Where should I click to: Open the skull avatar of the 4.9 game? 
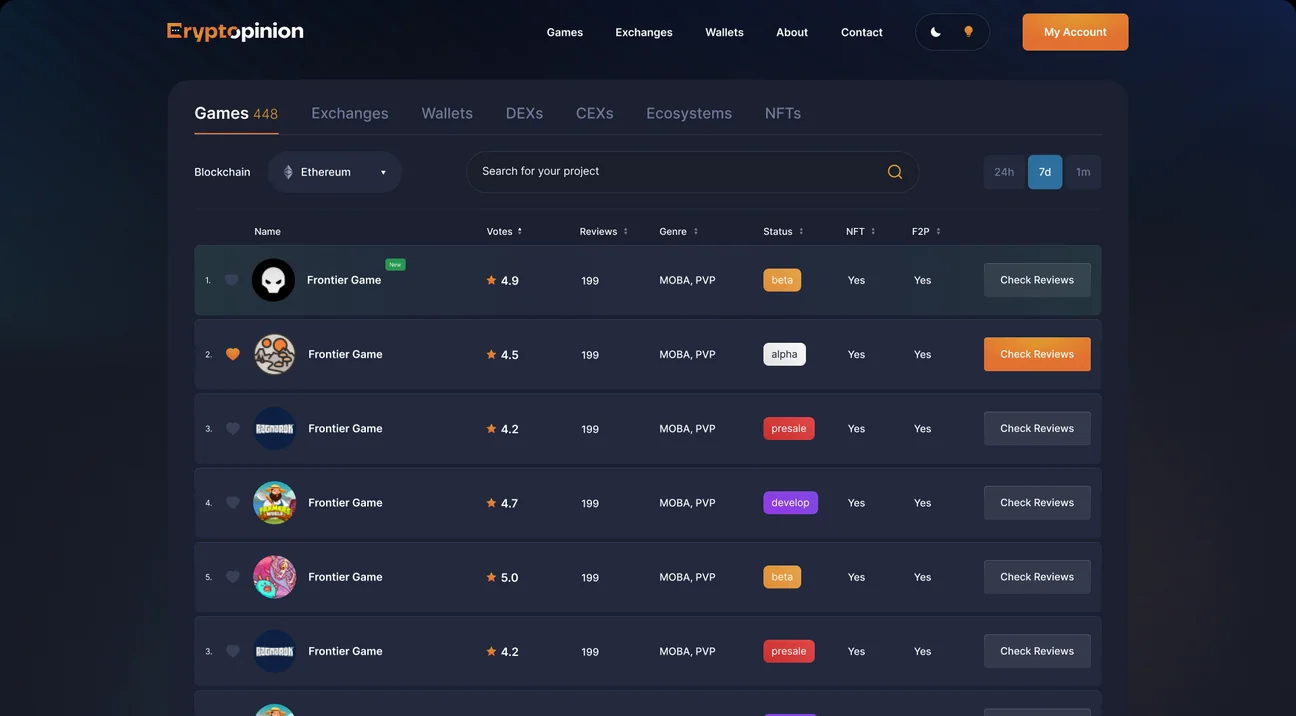tap(273, 280)
